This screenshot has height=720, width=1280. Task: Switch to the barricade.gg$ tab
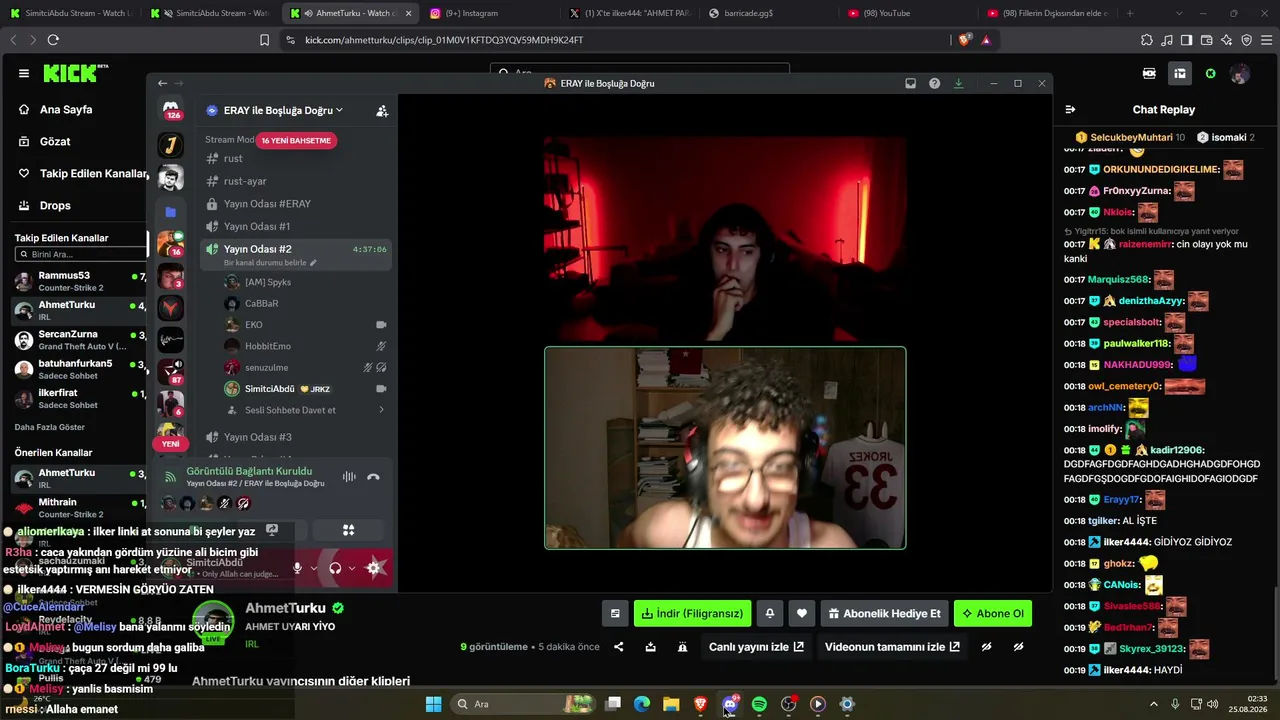(x=767, y=13)
